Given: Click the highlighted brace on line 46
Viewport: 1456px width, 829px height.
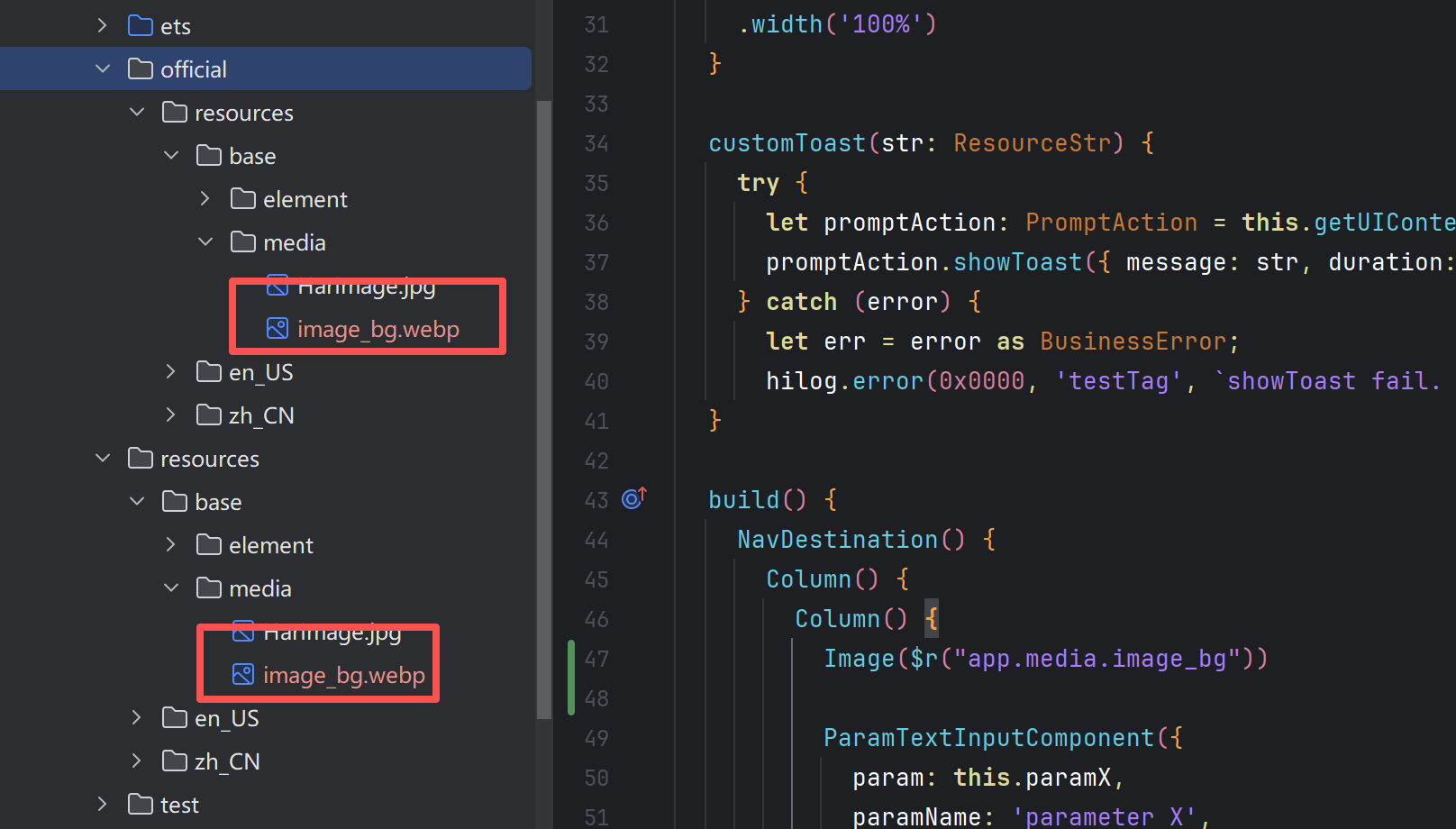Looking at the screenshot, I should click(932, 619).
